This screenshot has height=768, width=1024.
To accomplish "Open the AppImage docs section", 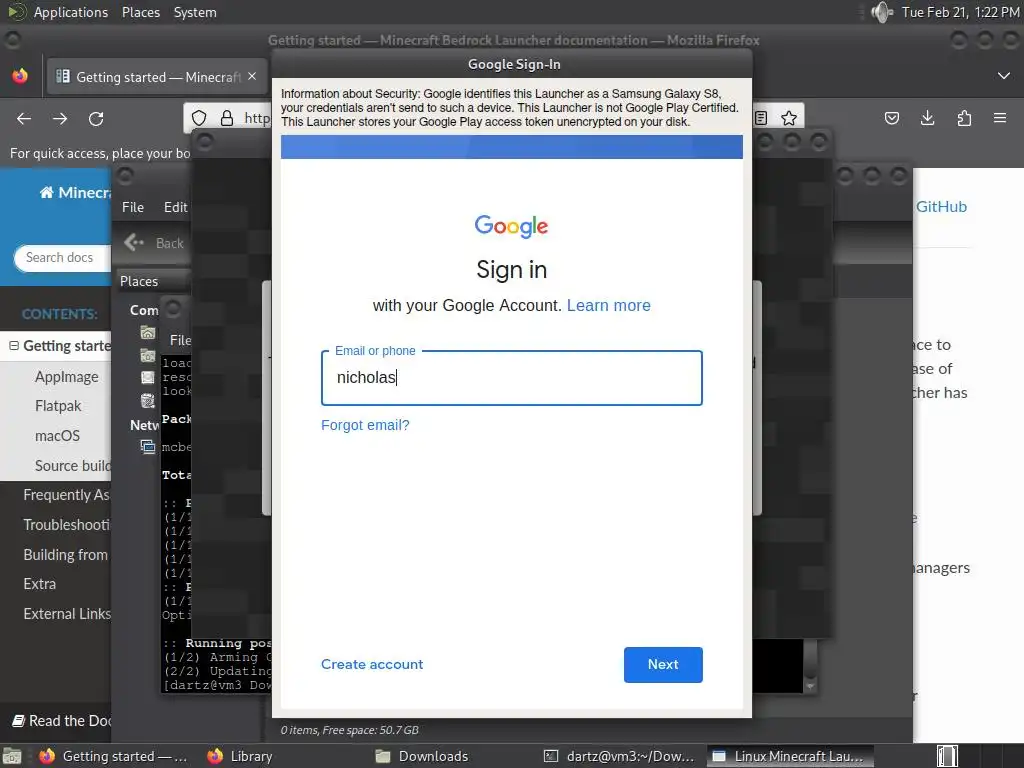I will coord(67,377).
